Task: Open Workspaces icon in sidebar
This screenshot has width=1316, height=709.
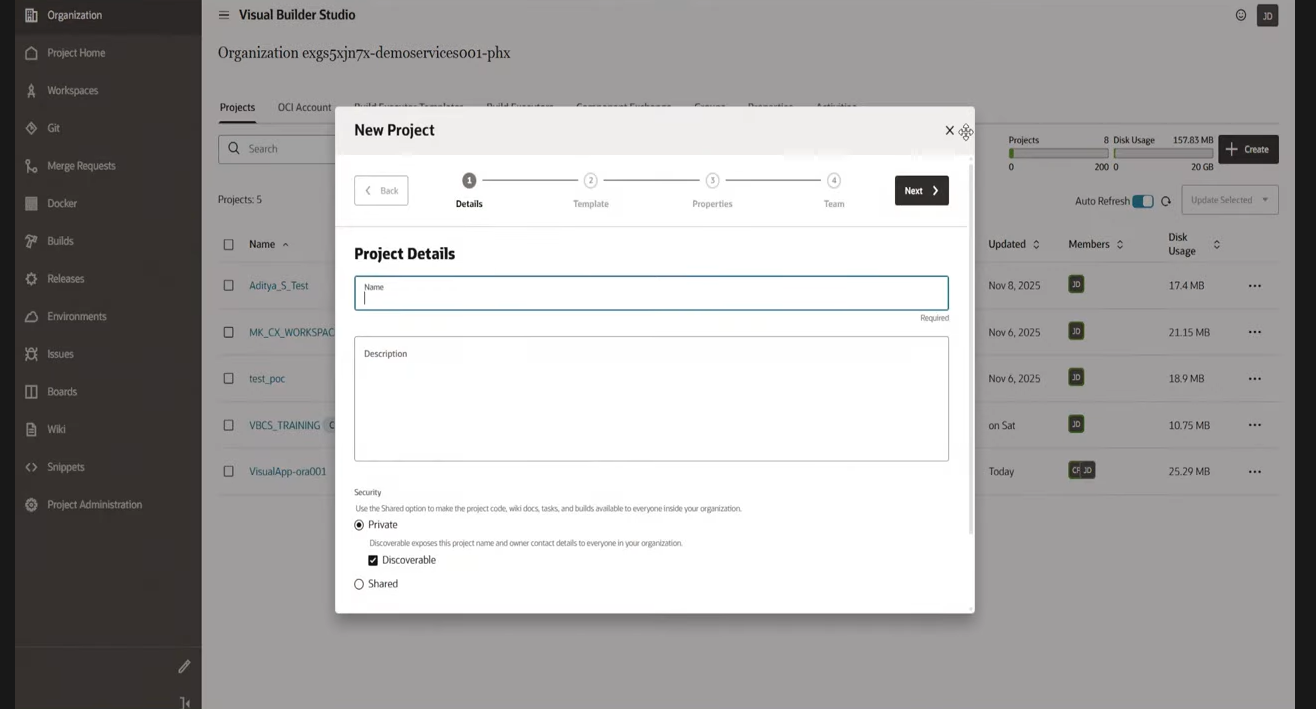Action: click(x=31, y=90)
